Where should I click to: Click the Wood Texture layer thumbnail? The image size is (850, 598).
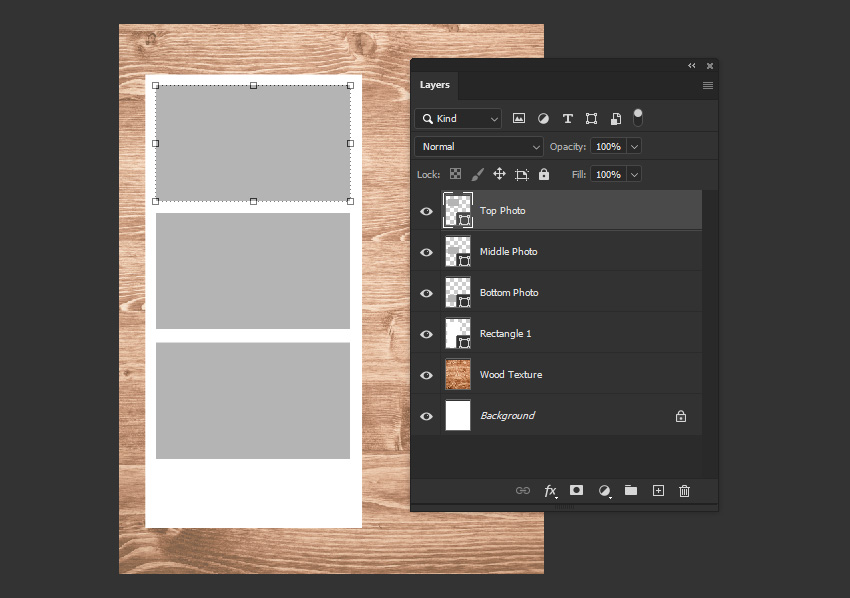pos(458,374)
